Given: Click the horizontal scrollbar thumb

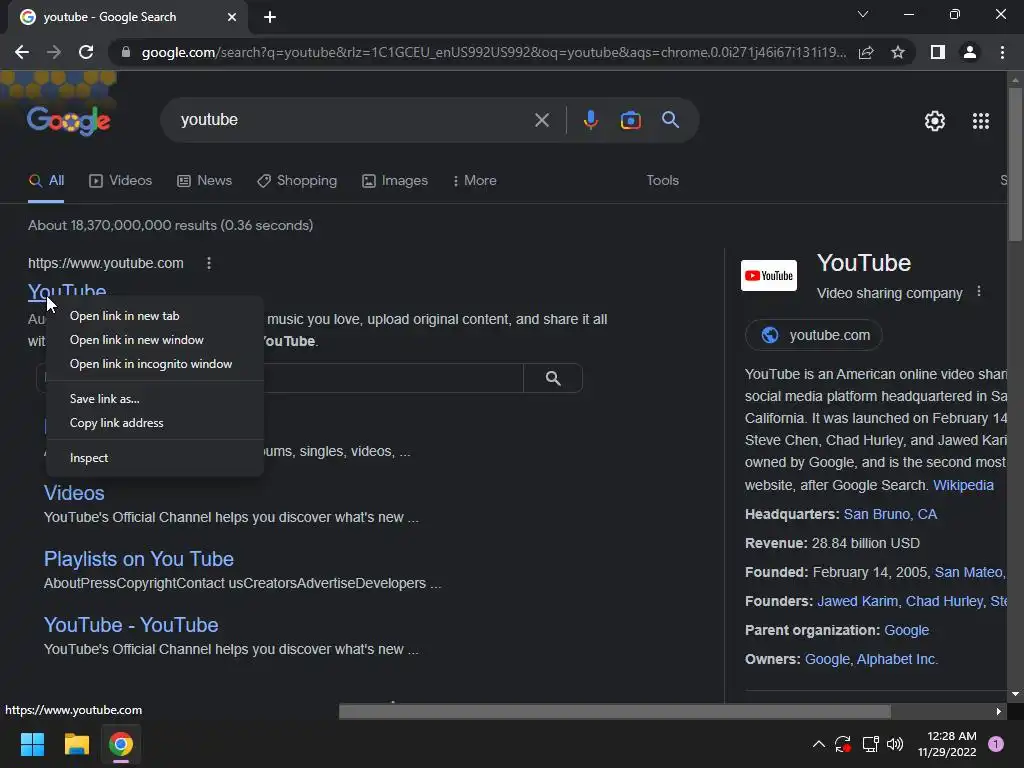Looking at the screenshot, I should pyautogui.click(x=615, y=711).
